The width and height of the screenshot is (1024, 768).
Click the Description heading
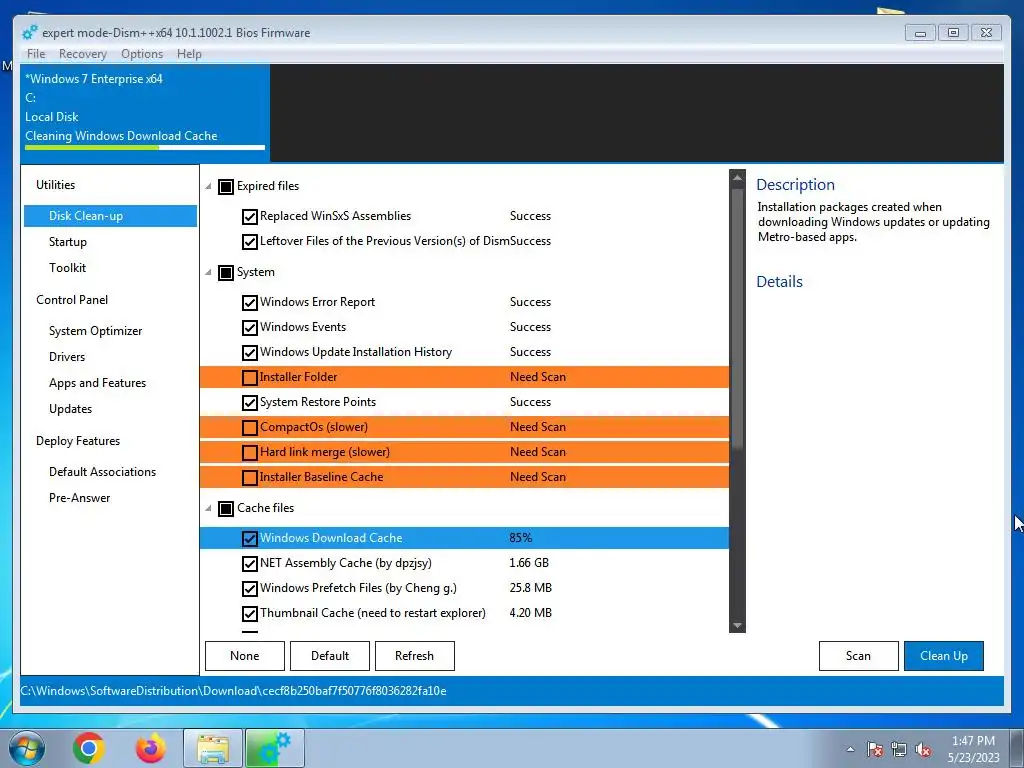click(795, 185)
